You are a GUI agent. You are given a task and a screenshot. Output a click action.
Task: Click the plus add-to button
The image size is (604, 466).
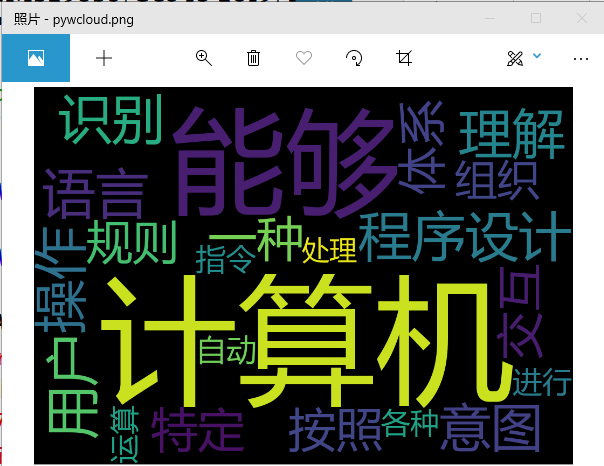coord(104,59)
